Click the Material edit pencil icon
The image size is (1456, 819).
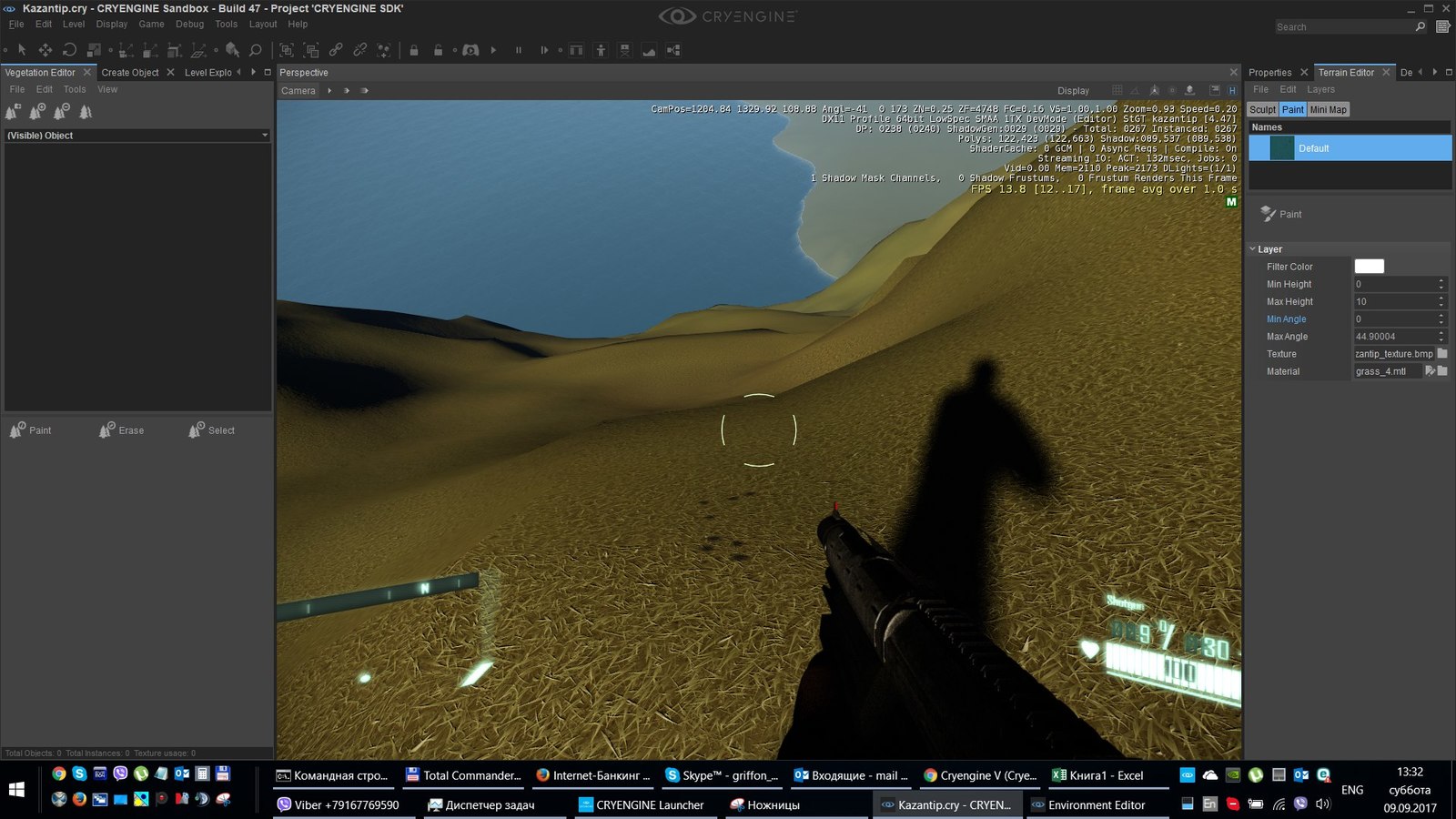(x=1430, y=370)
